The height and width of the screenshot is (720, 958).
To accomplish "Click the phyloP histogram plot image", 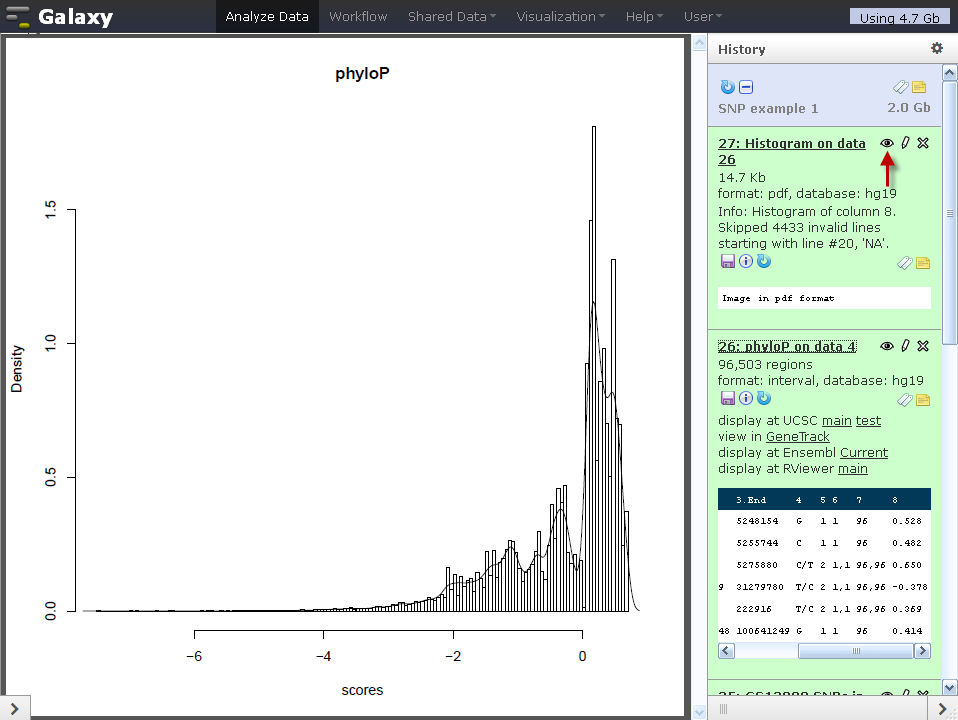I will pos(345,377).
